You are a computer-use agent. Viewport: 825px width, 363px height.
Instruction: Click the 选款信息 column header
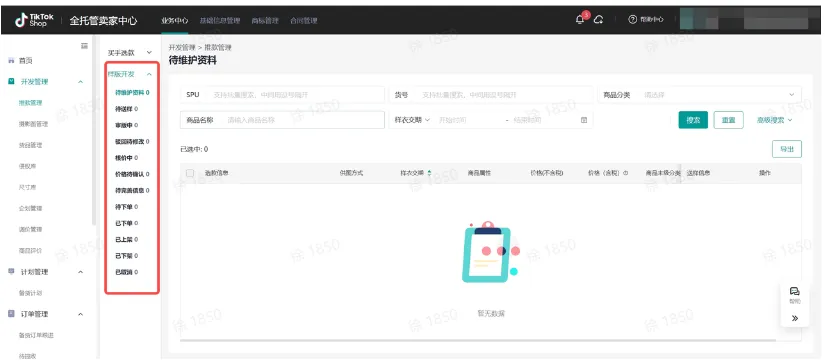(x=216, y=173)
